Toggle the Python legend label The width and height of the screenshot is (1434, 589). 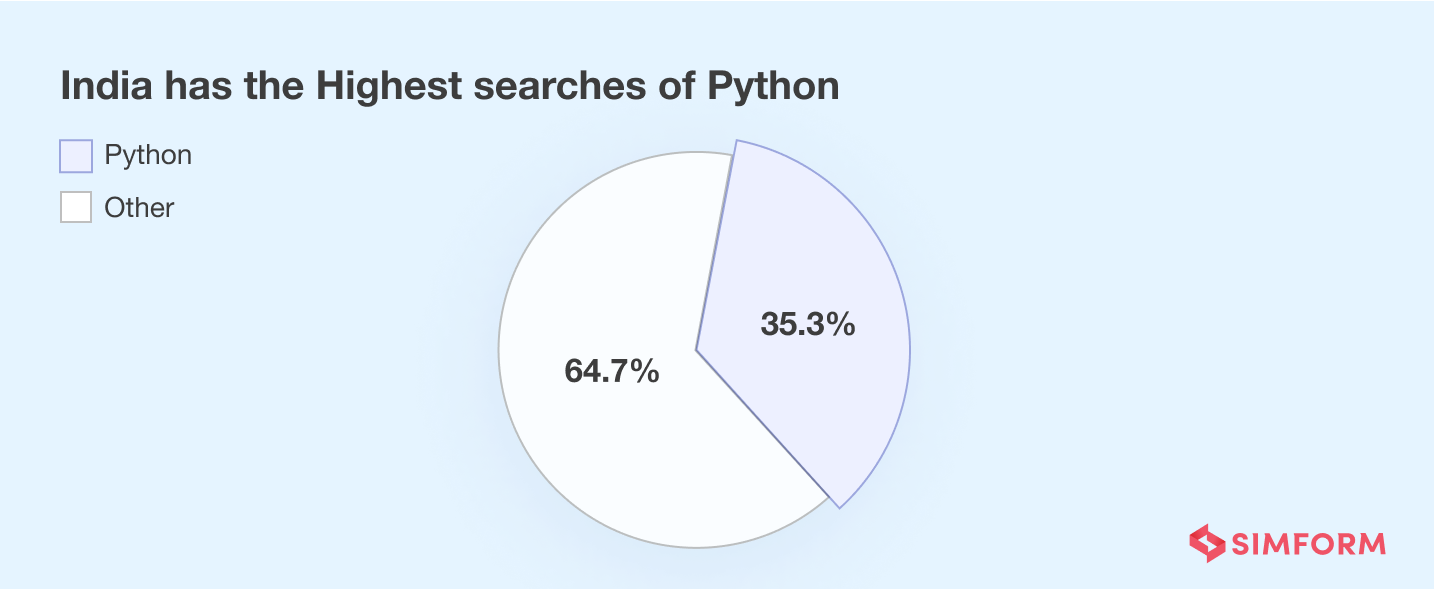[x=148, y=156]
